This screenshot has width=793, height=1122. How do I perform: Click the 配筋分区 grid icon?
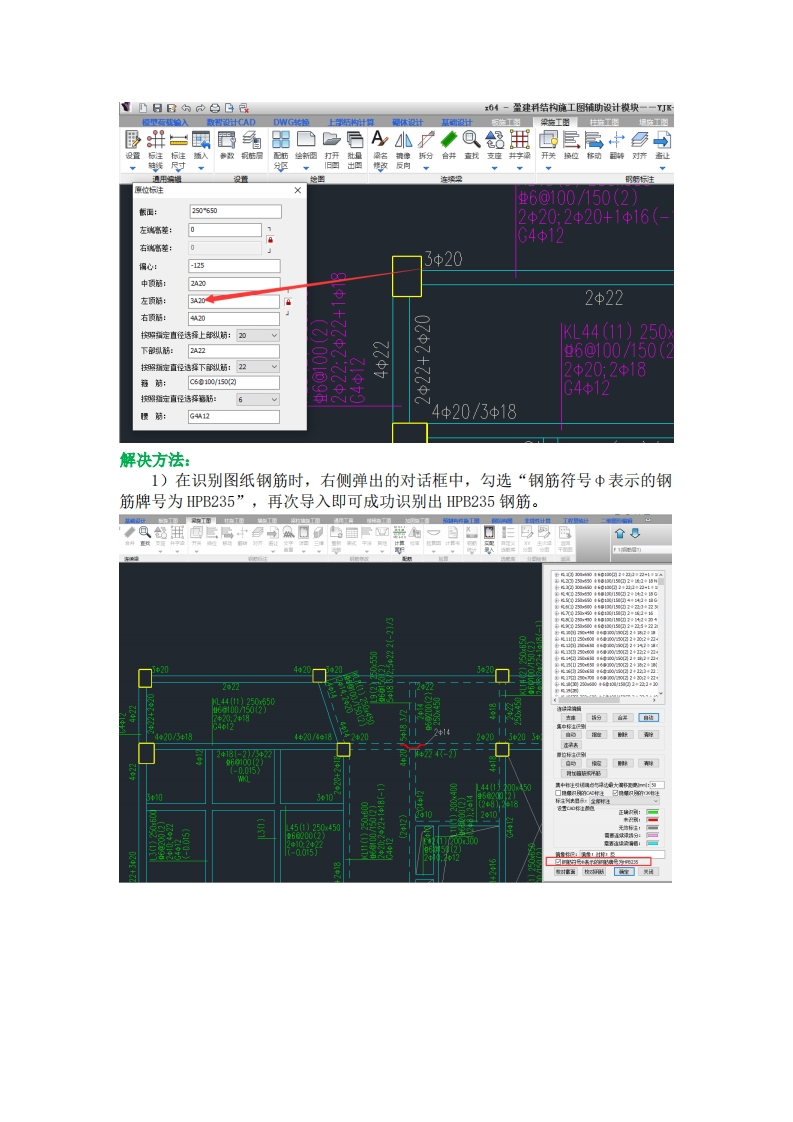(x=281, y=140)
